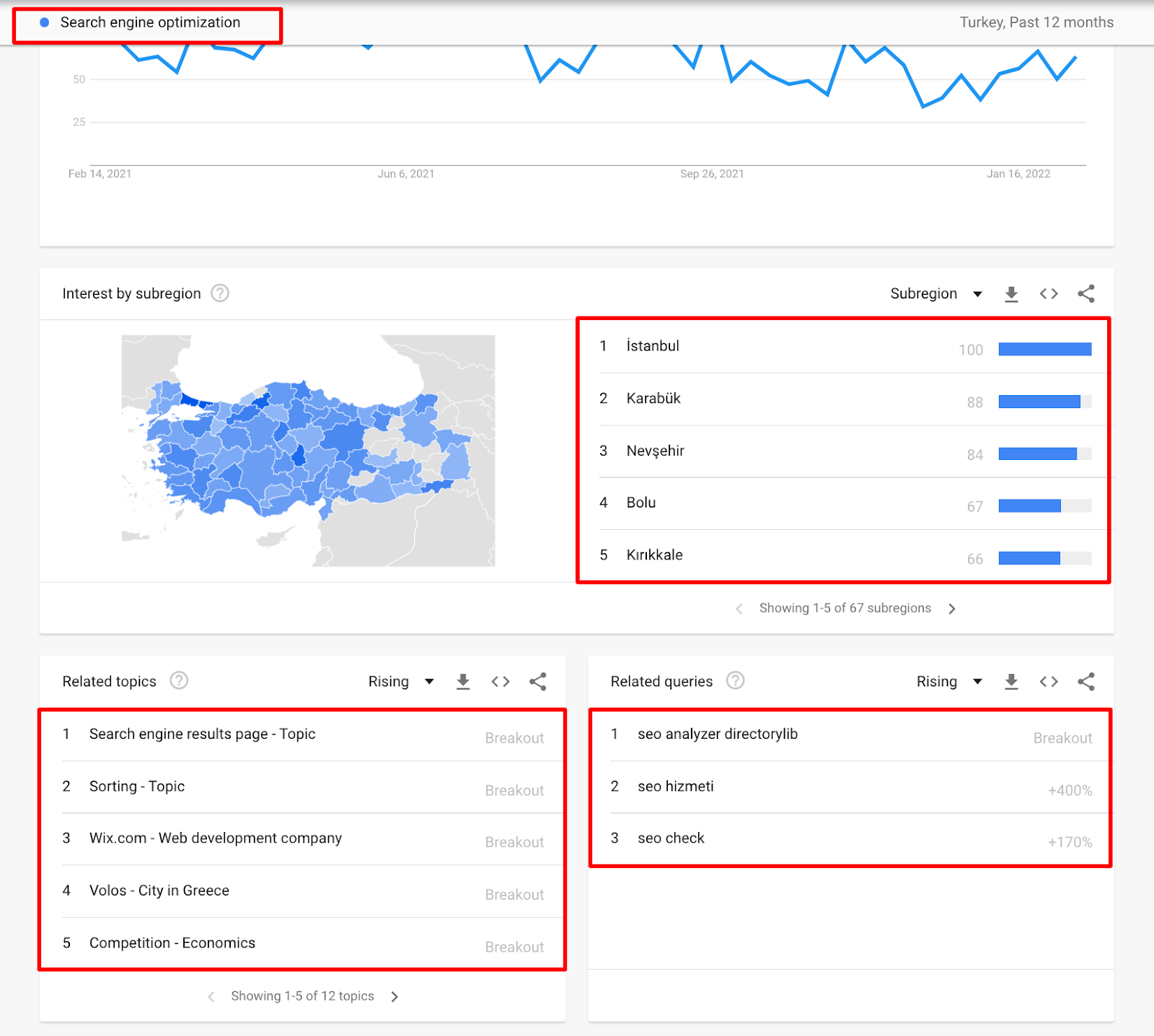The image size is (1154, 1036).
Task: Click Showing 1-5 of 12 topics text
Action: coord(303,996)
